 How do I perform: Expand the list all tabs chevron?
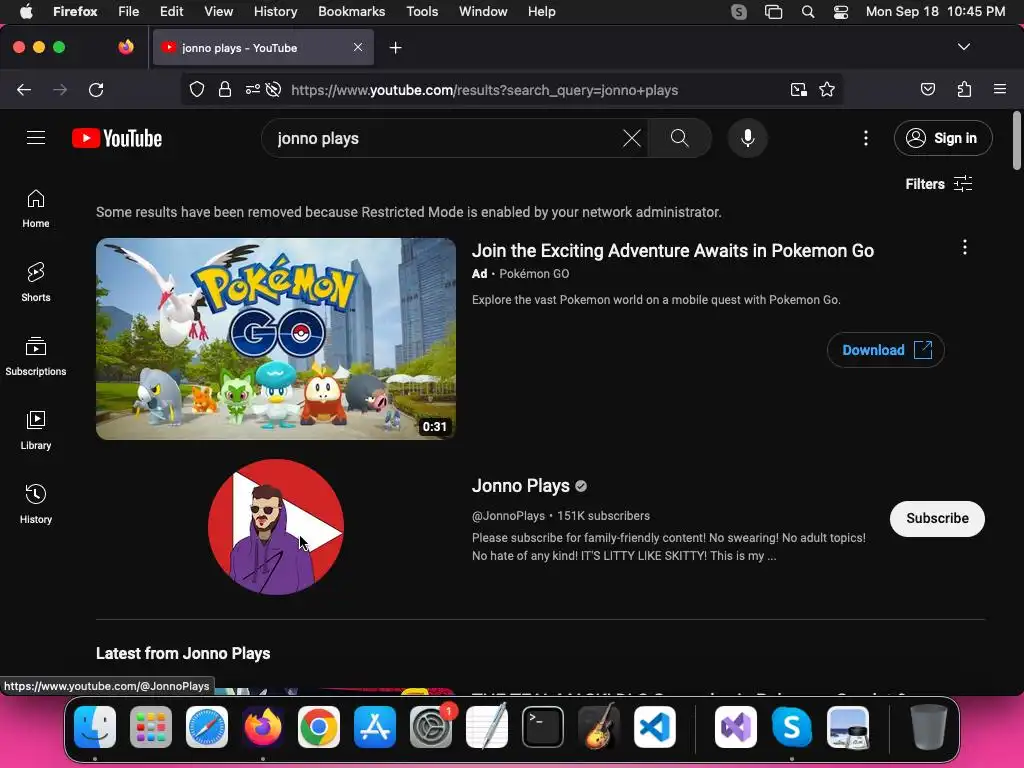(x=963, y=47)
